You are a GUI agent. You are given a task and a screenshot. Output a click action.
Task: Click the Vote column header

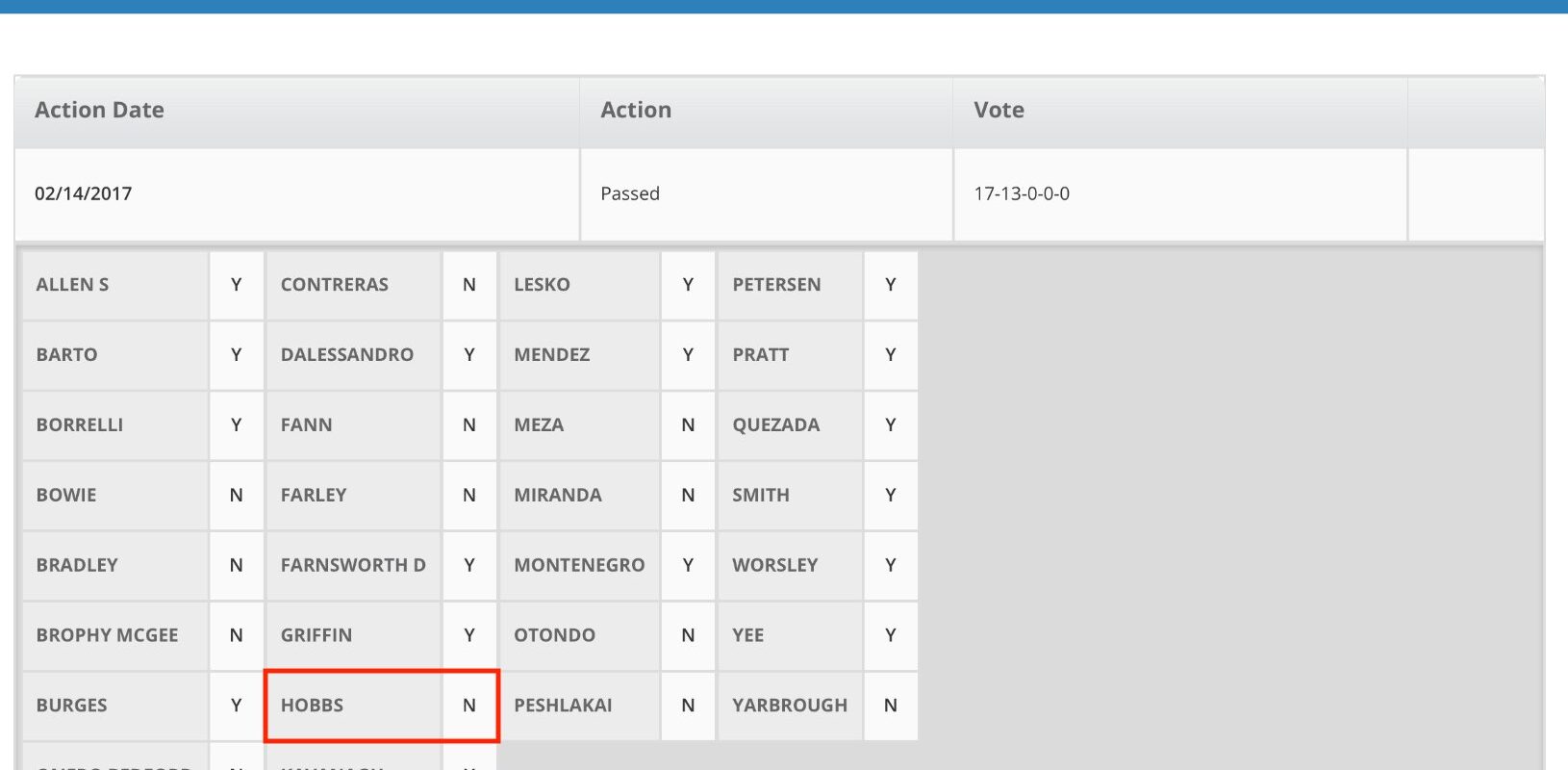coord(1180,111)
